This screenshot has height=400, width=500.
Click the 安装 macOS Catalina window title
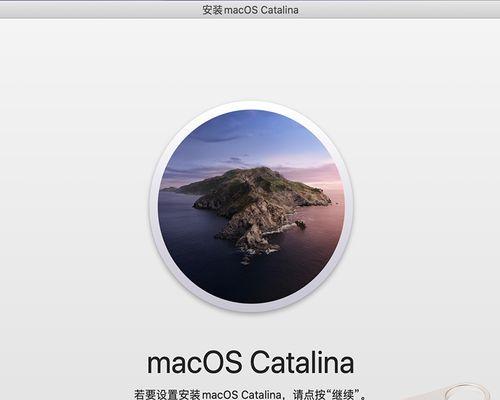click(x=250, y=10)
